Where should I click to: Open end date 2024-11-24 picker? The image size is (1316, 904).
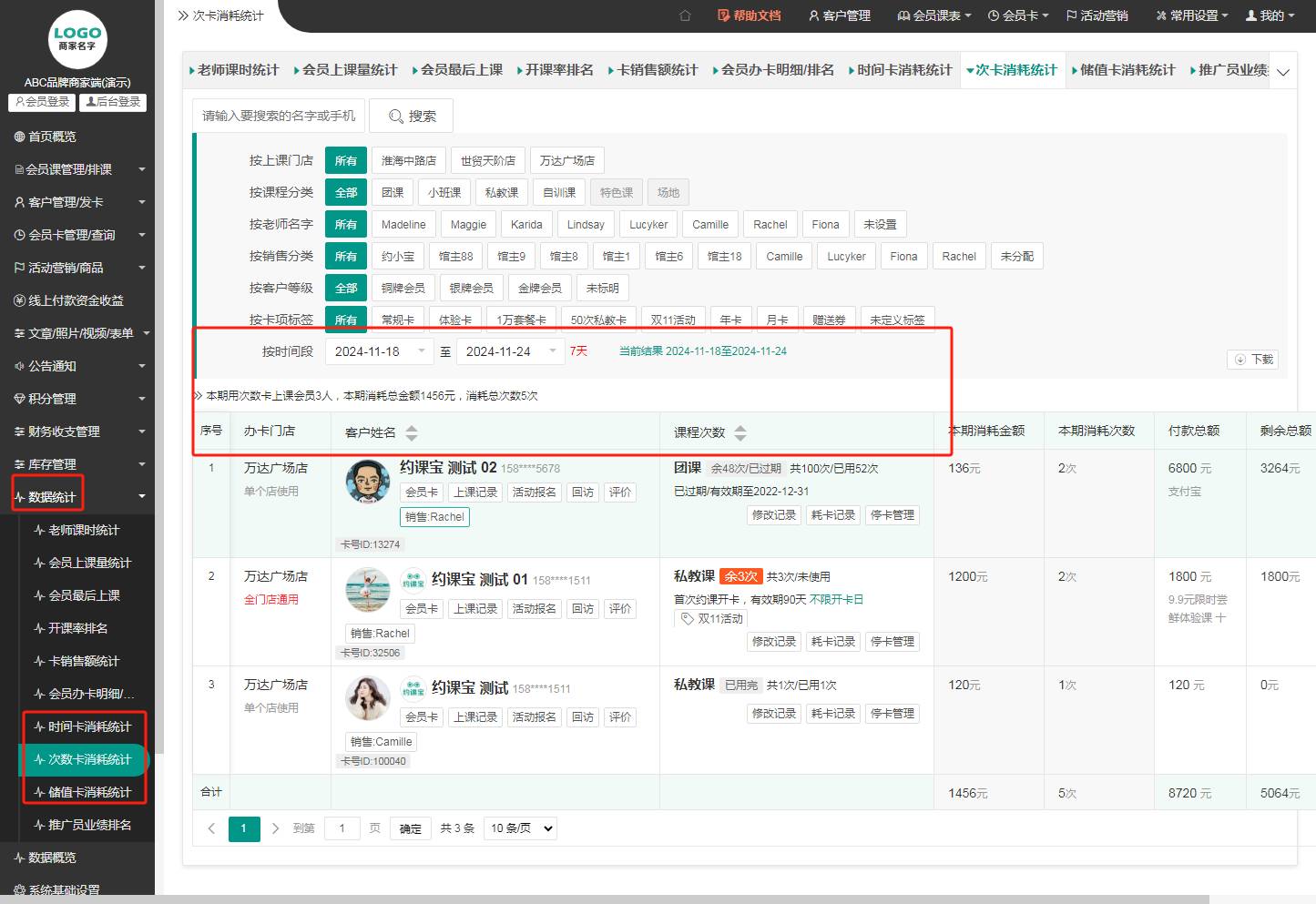pyautogui.click(x=510, y=351)
